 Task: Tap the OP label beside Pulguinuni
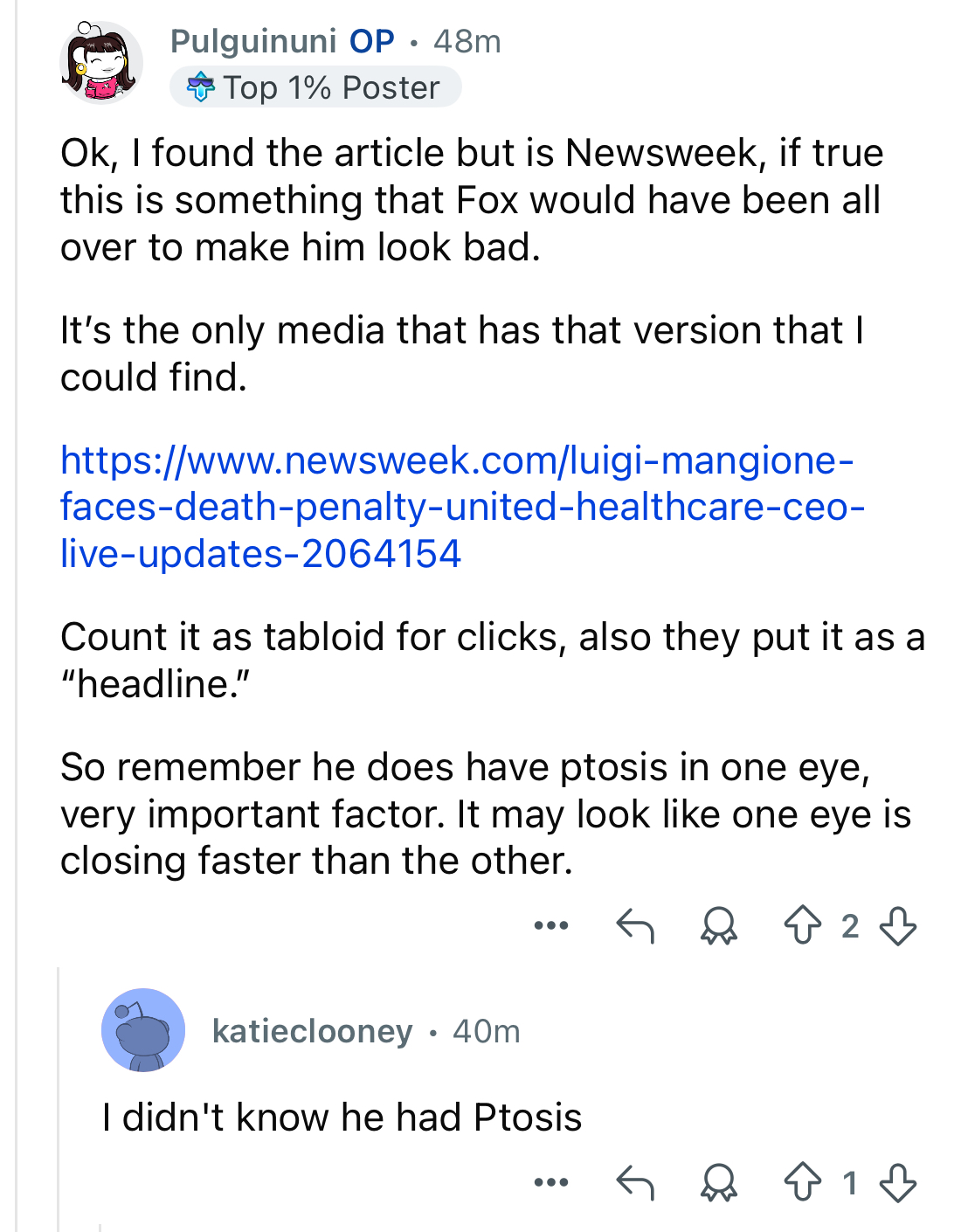372,41
